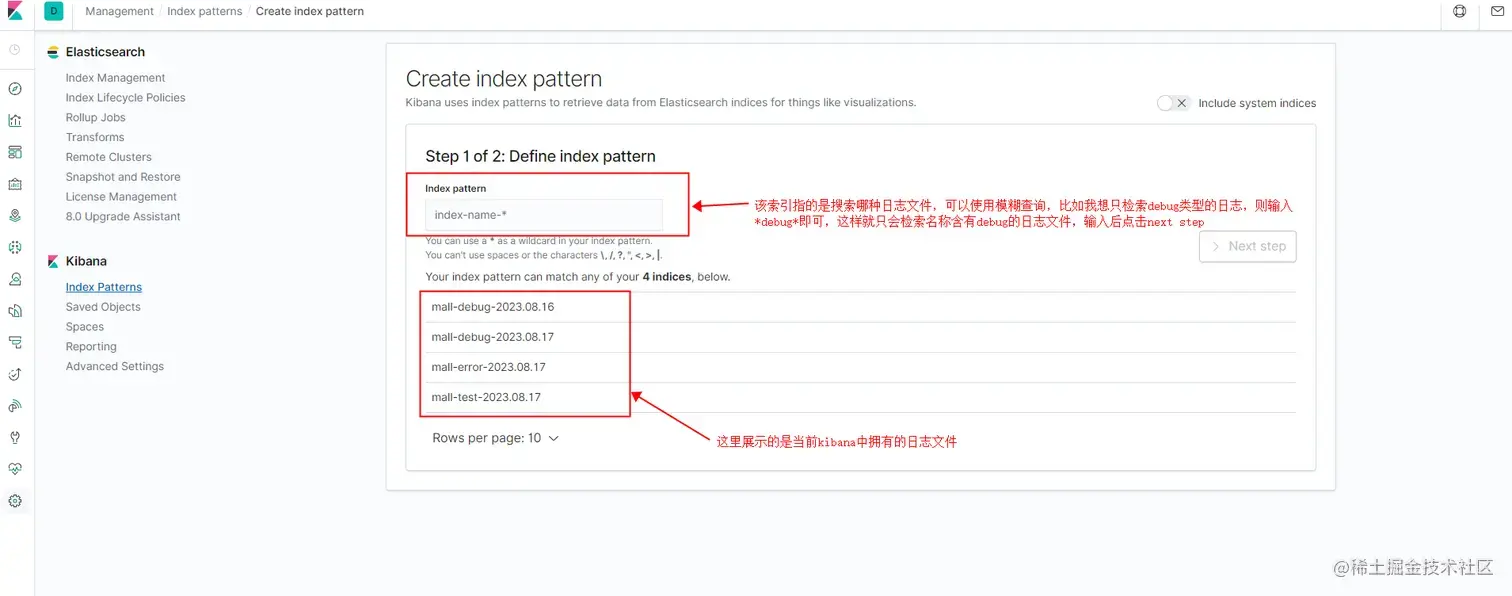The height and width of the screenshot is (596, 1512).
Task: Open APM icon in sidebar
Action: [15, 342]
